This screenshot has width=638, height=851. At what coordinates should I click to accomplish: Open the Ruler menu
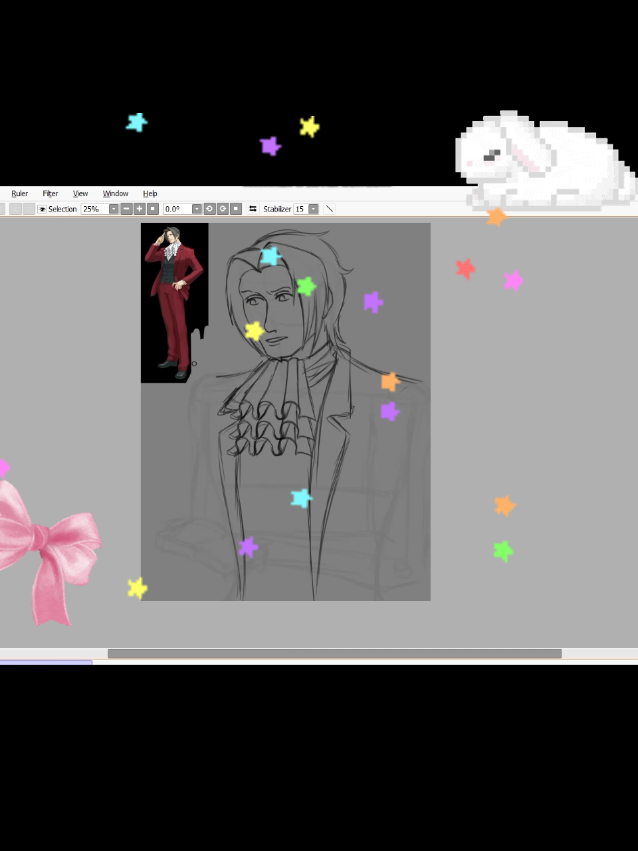[20, 193]
